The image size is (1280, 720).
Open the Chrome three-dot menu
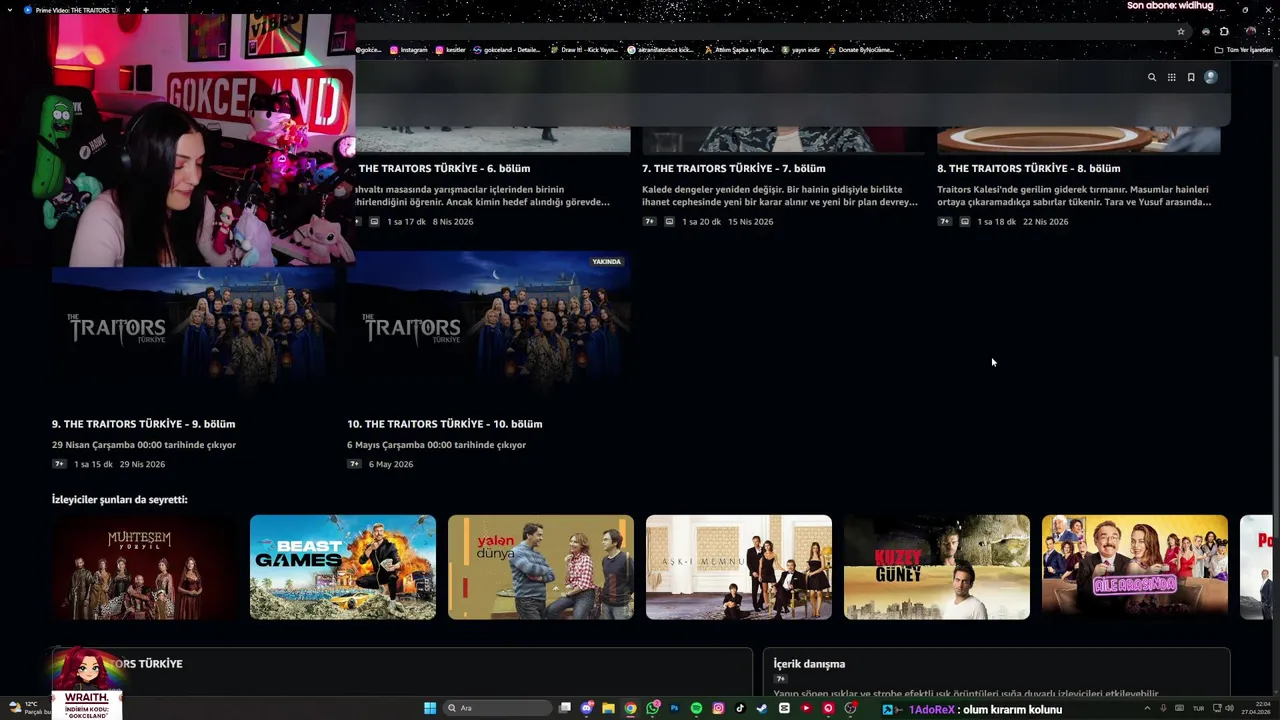1268,31
